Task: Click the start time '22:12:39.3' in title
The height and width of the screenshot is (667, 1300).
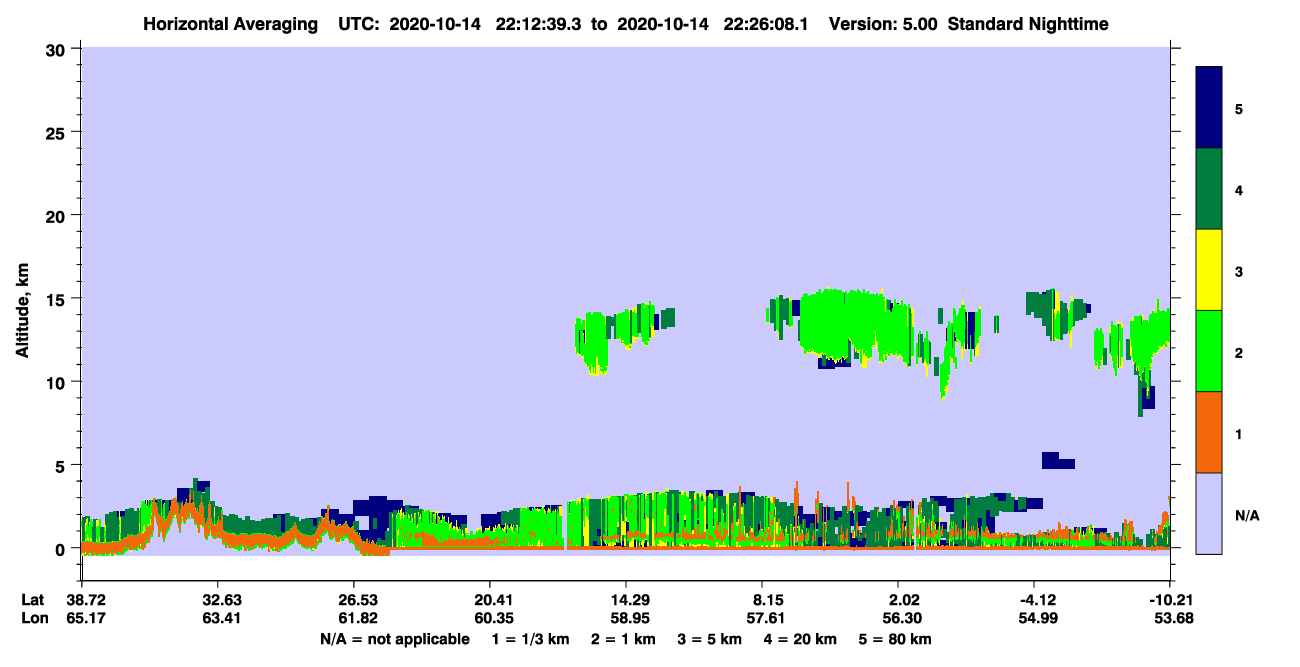Action: (539, 23)
